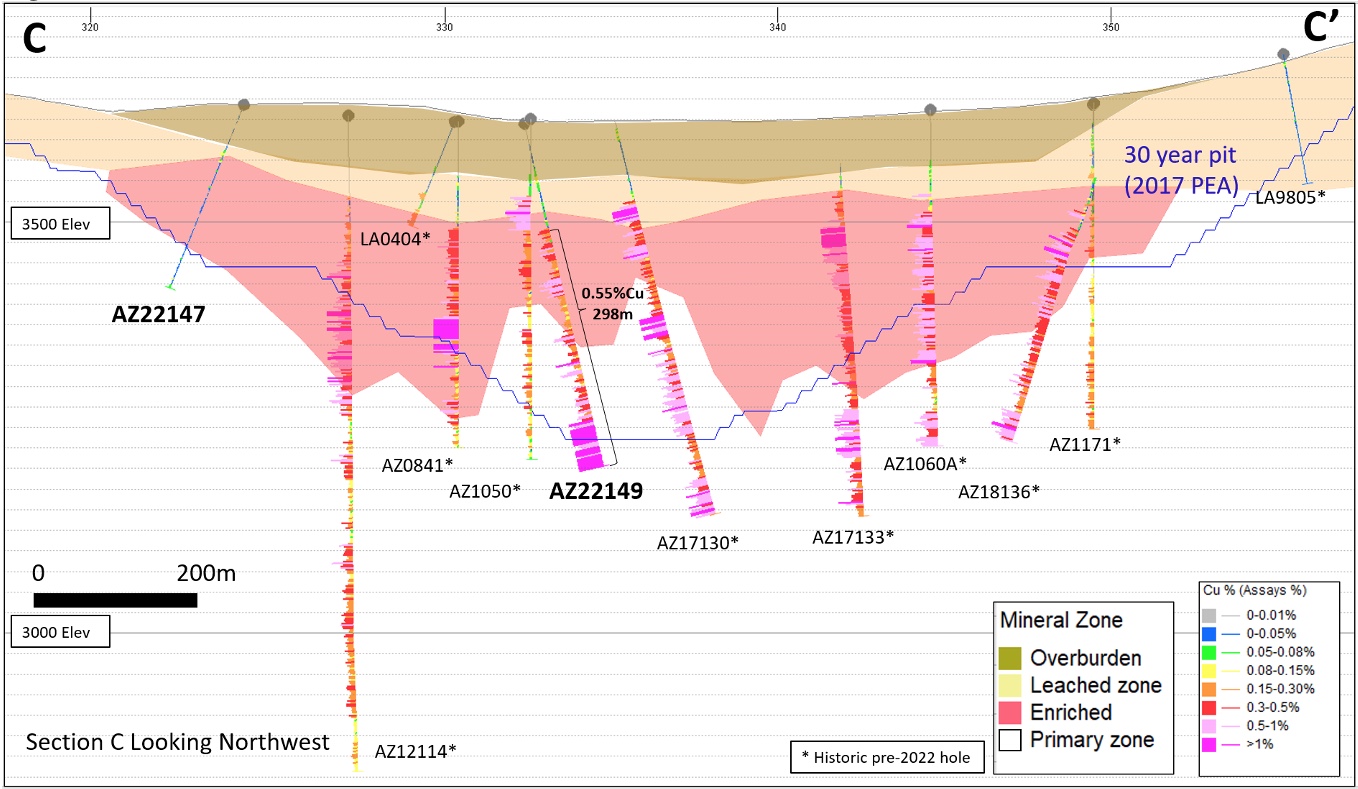Click the drill collar marker above AZ22147
Screen dimensions: 1358x789
pos(243,105)
